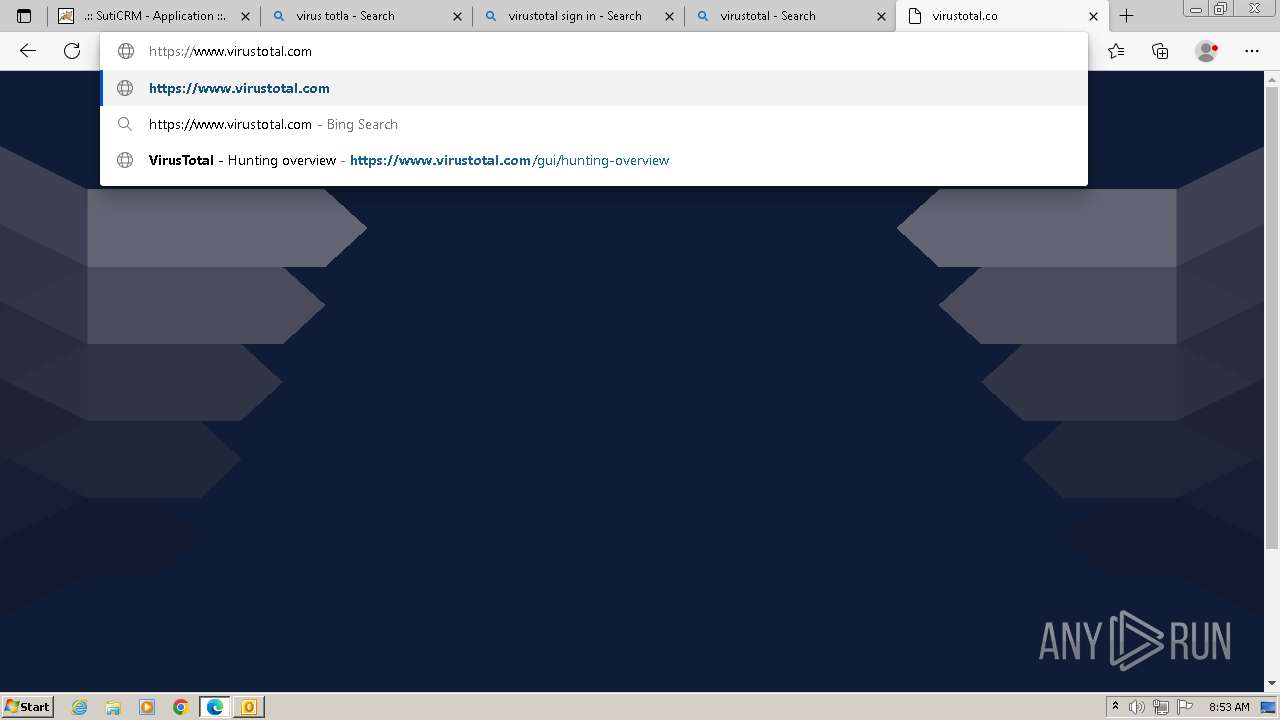Choose the Bing Search suggestion for virustotal
1280x720 pixels.
pos(594,124)
